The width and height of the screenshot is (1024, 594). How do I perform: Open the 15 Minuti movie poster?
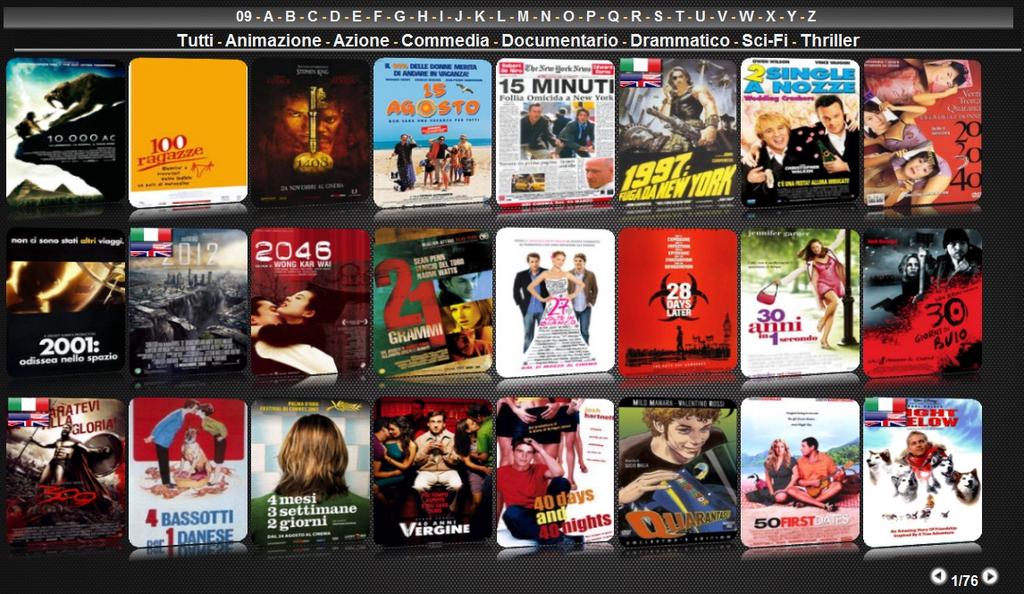point(555,133)
